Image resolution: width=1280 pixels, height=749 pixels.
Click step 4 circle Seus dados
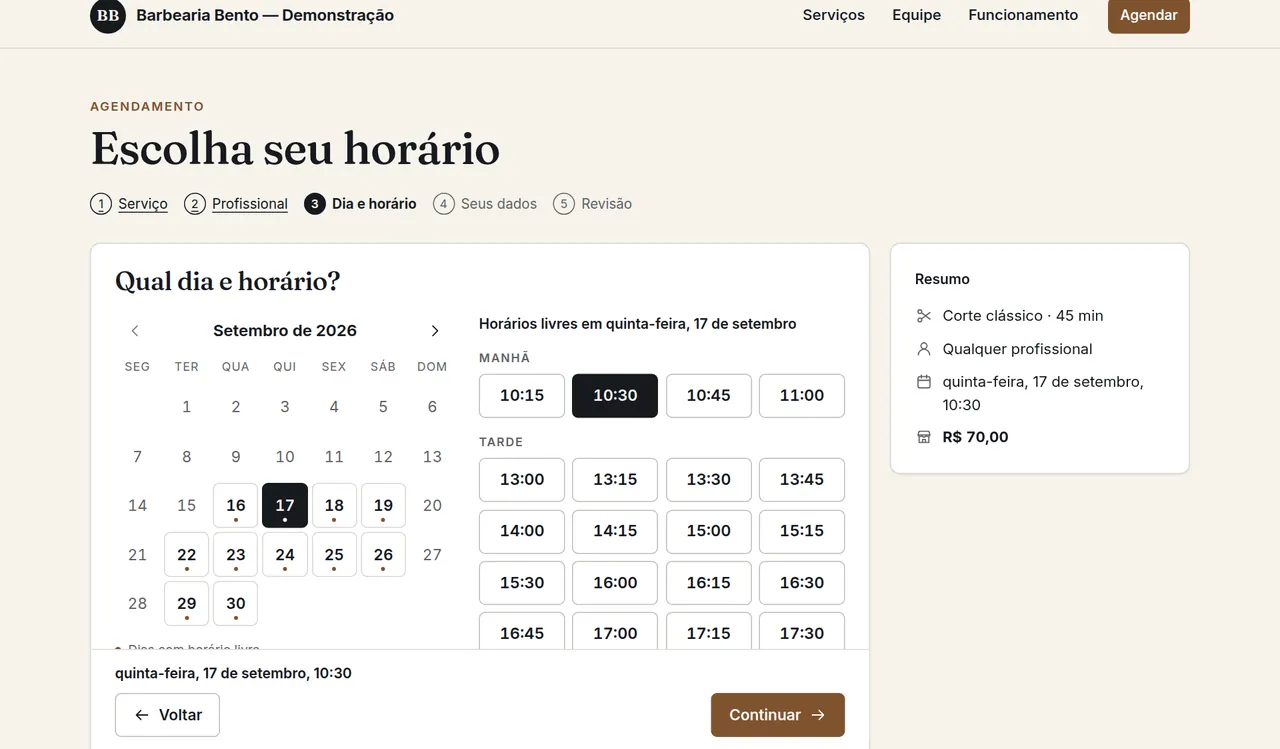click(x=444, y=204)
